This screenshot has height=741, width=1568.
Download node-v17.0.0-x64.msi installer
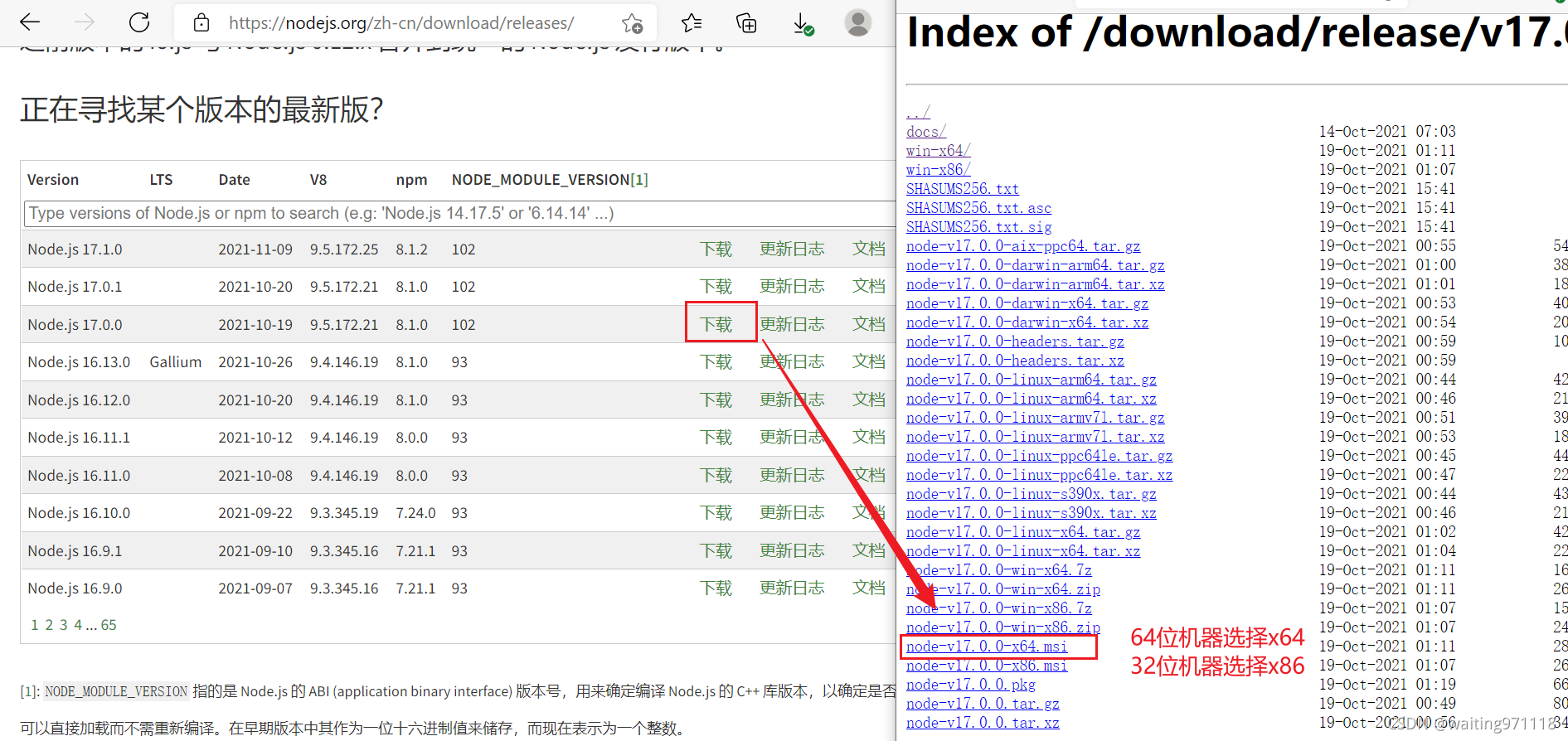point(987,646)
